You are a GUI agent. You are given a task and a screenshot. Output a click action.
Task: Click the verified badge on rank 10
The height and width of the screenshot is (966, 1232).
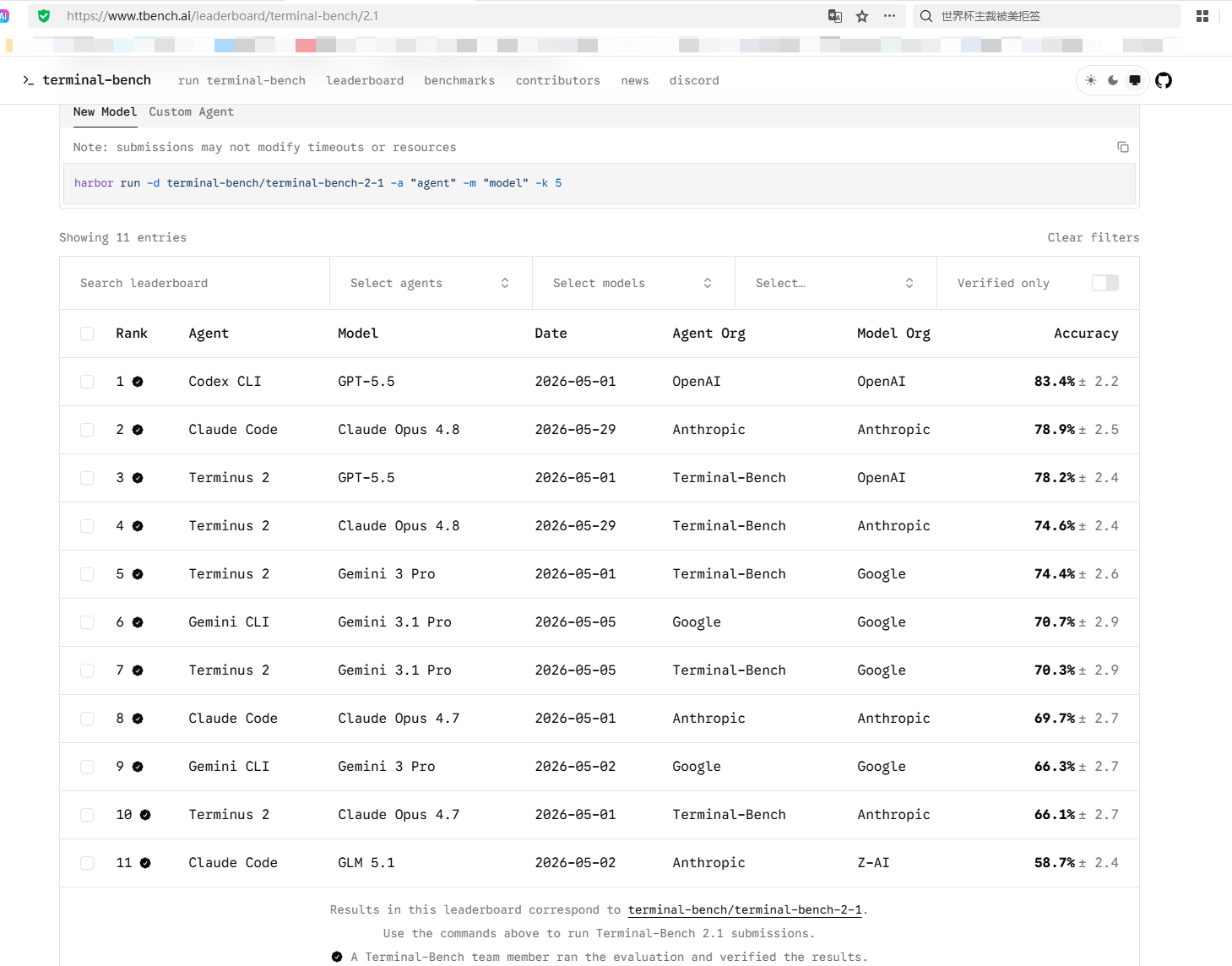click(145, 815)
